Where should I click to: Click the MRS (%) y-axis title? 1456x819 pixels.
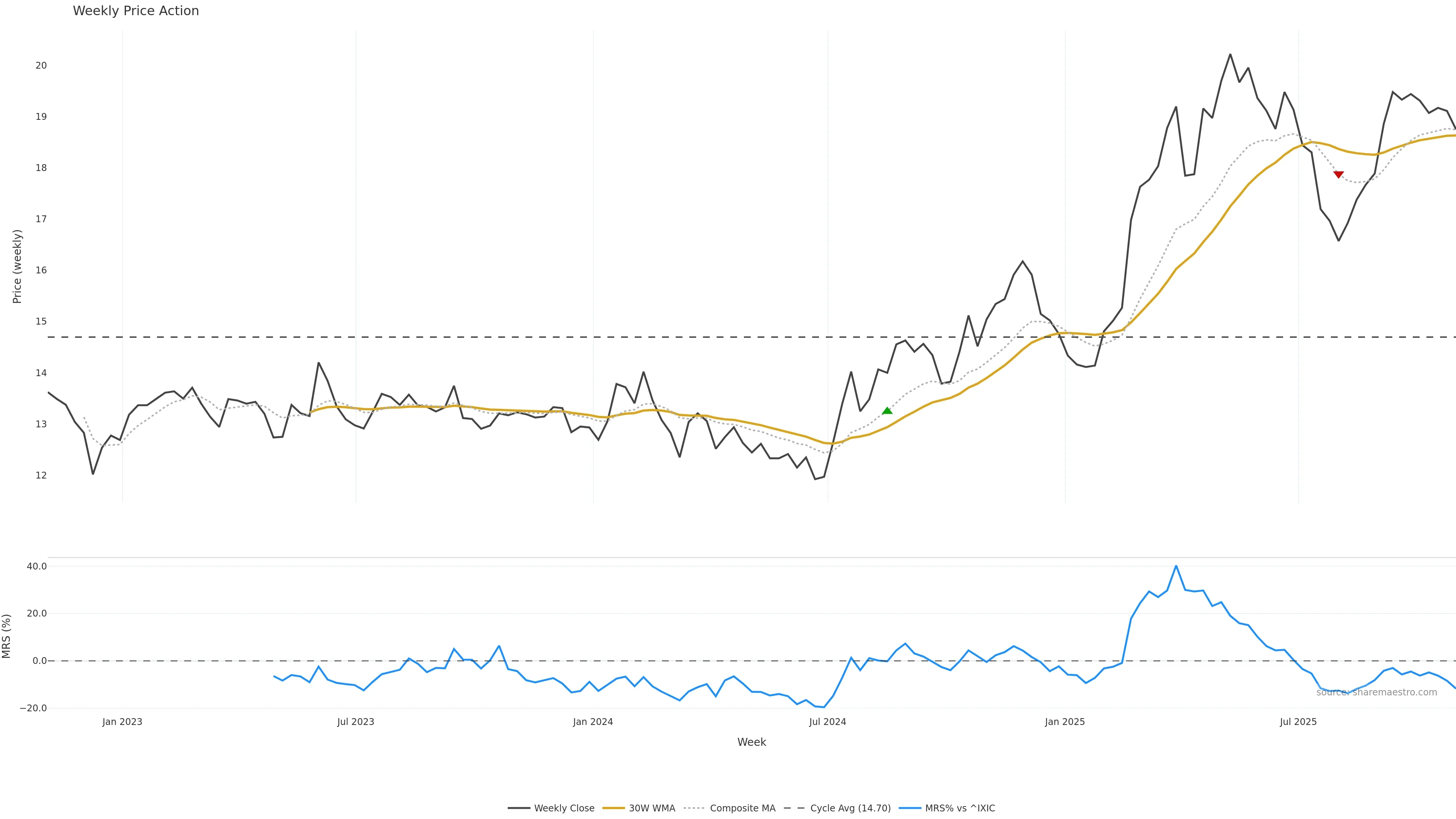point(7,636)
